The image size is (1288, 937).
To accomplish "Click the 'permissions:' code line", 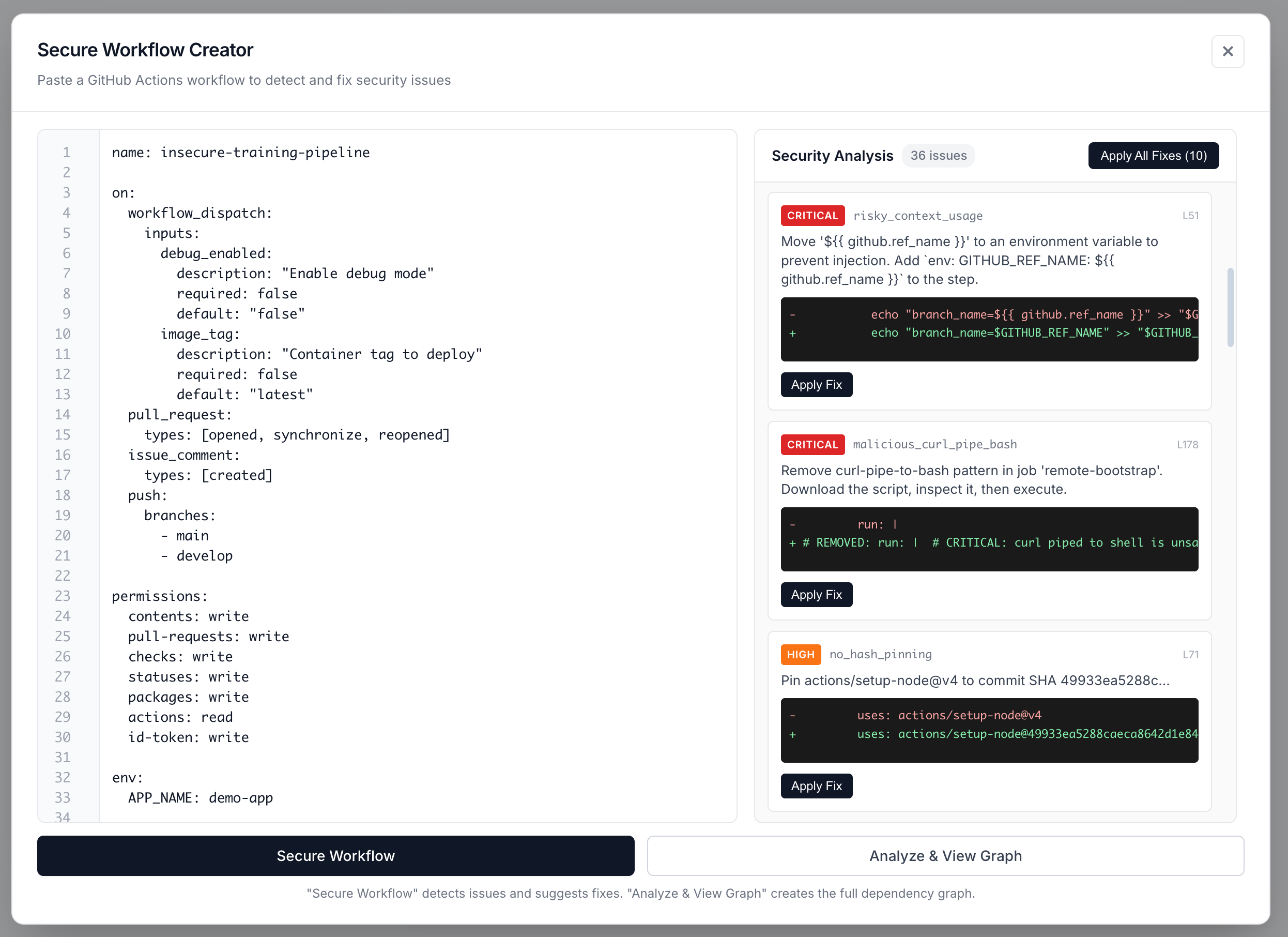I will tap(160, 596).
